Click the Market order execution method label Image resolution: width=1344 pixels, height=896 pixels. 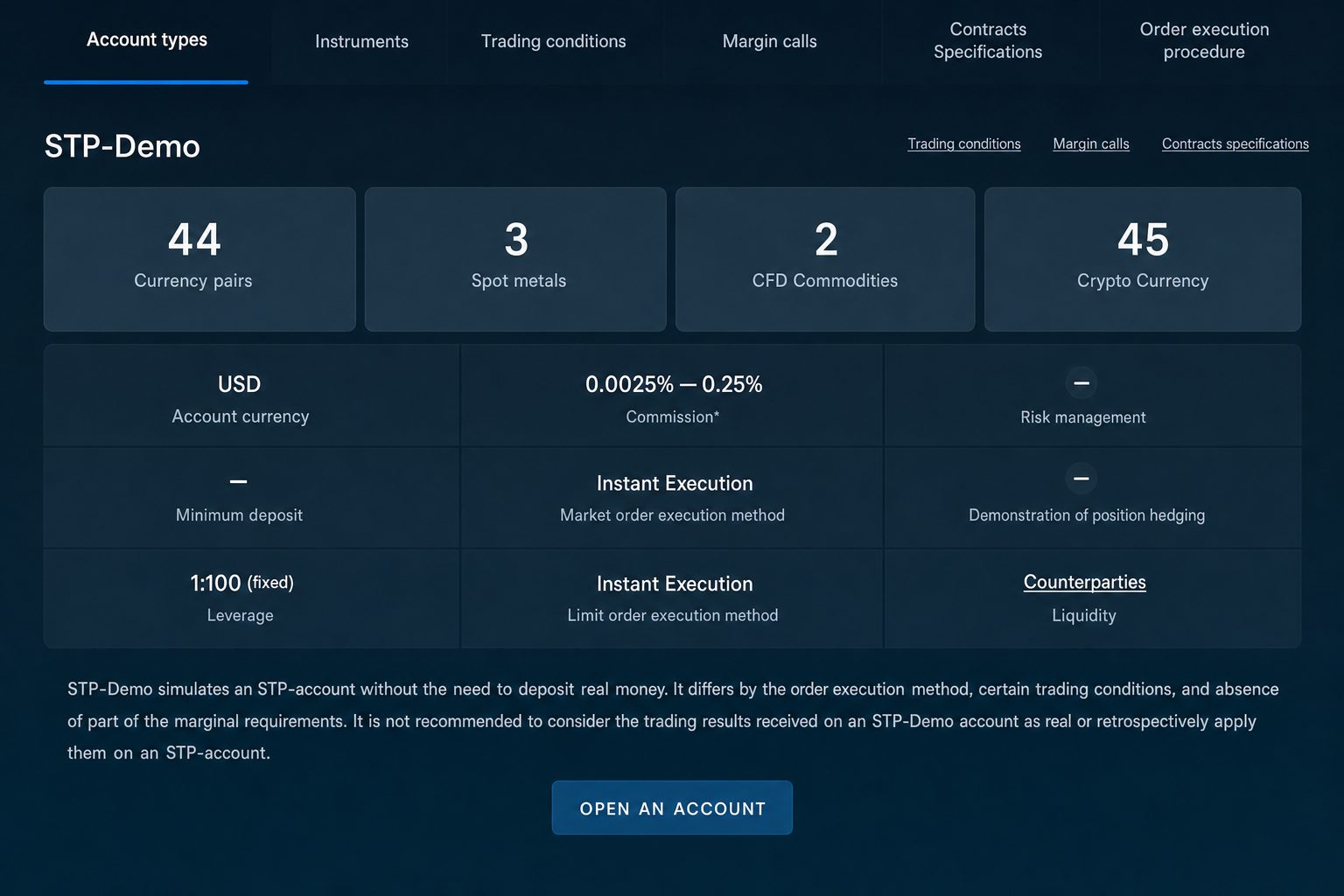672,515
